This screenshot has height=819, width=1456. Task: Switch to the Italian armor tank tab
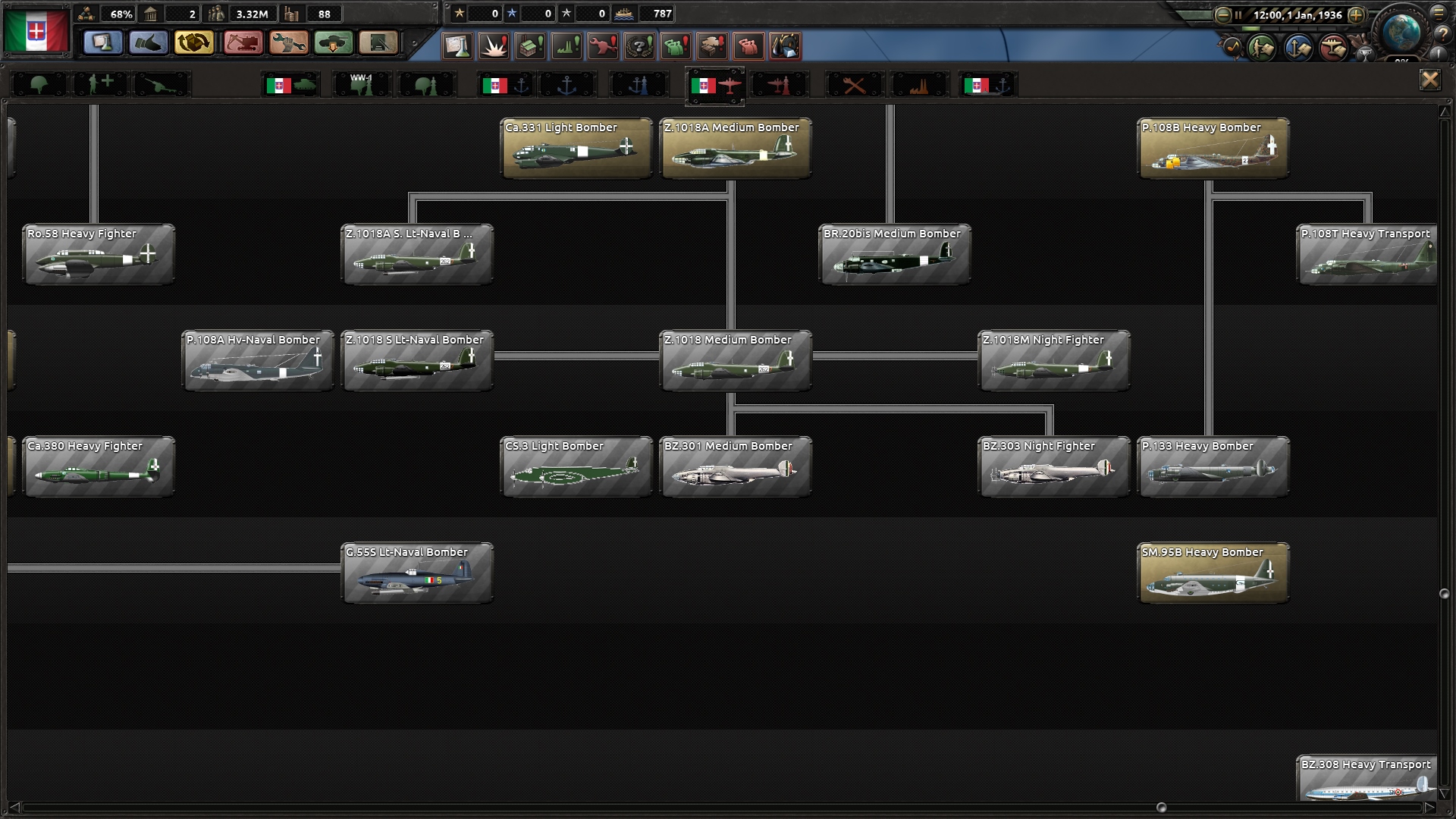(291, 85)
